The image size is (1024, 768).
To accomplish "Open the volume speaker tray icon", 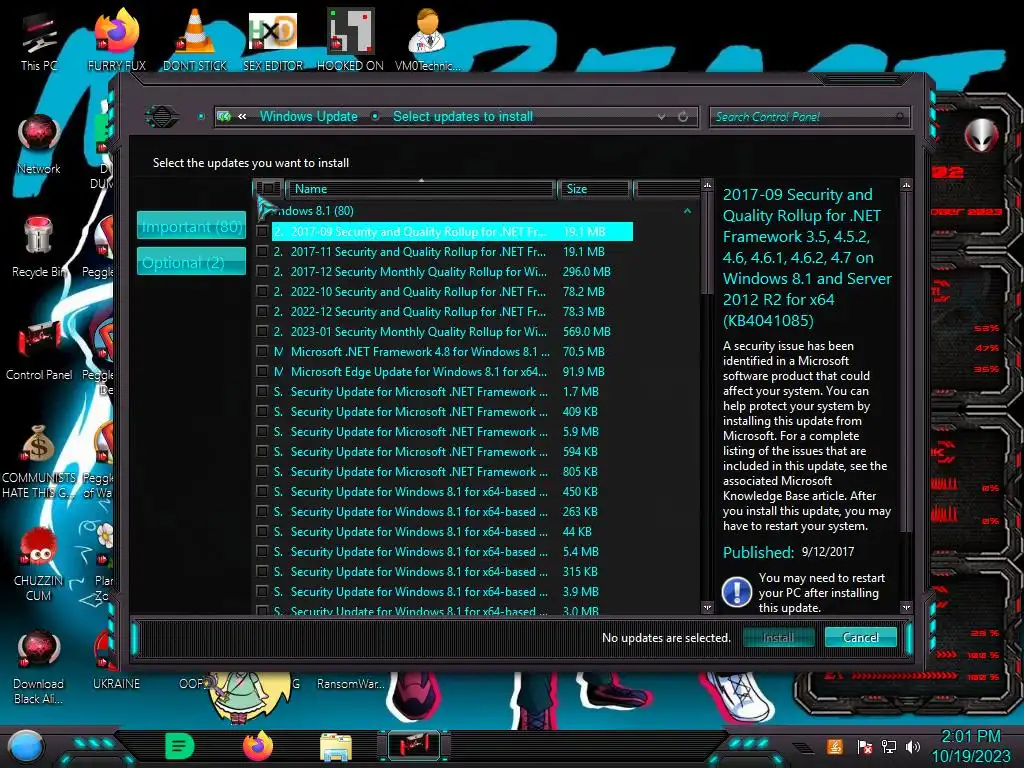I will (x=912, y=746).
